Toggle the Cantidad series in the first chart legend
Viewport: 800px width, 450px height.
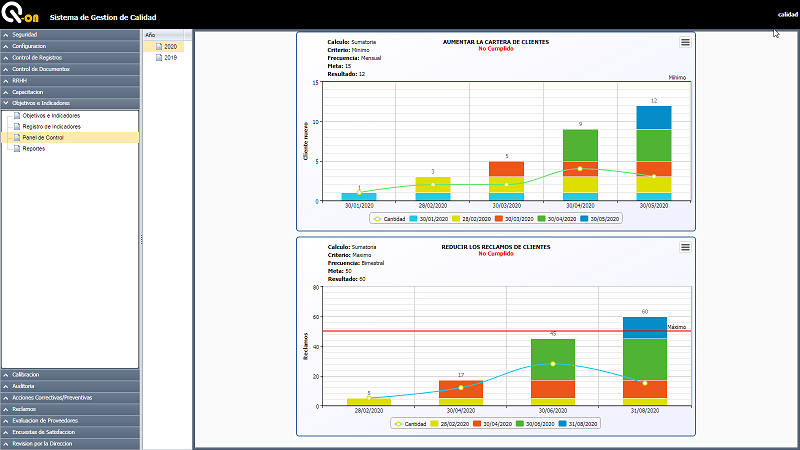tap(390, 217)
